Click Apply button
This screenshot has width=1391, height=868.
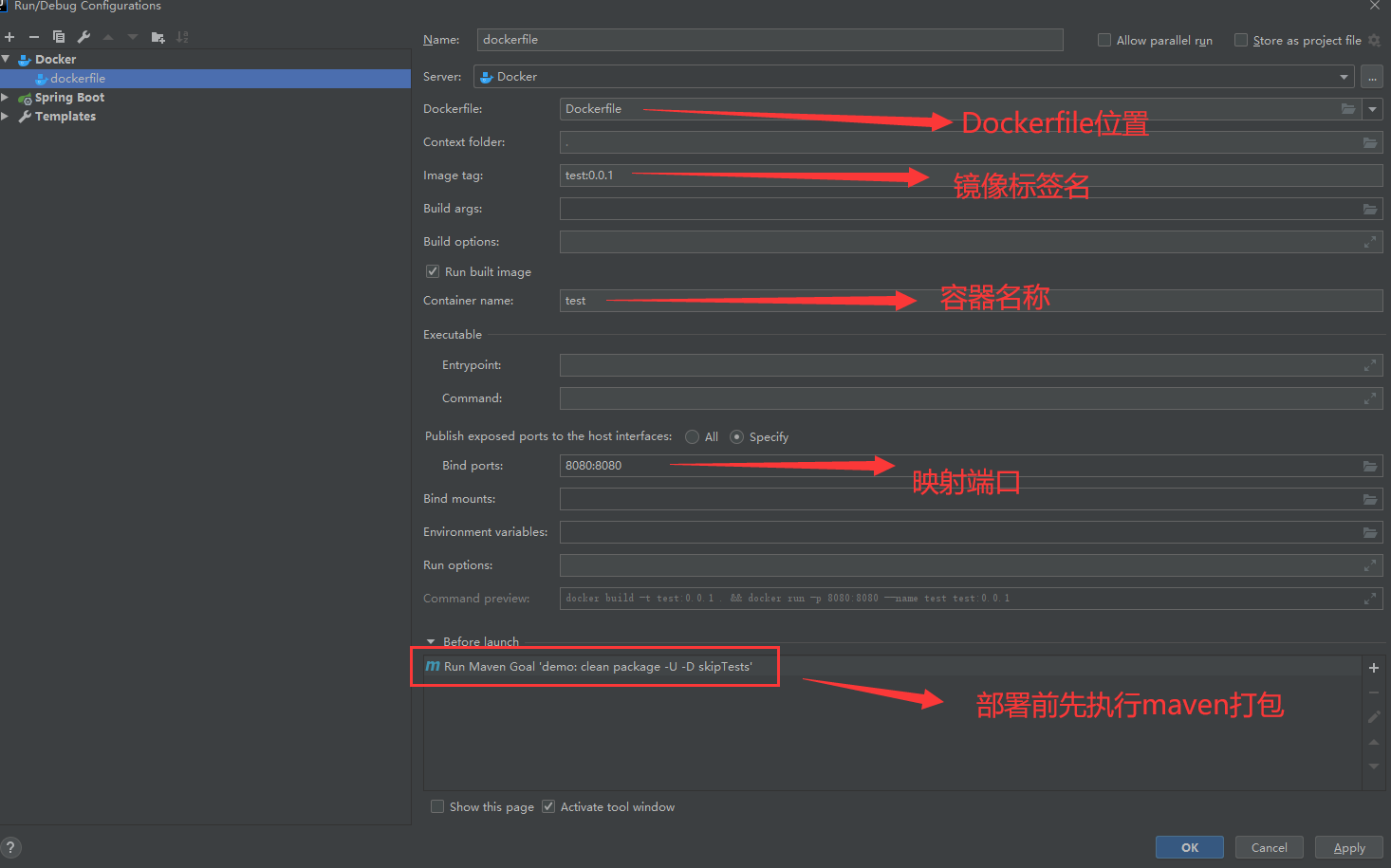point(1349,847)
